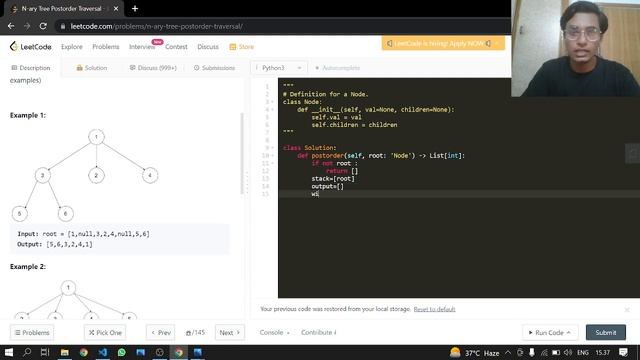
Task: Open the Problems list button
Action: point(32,333)
